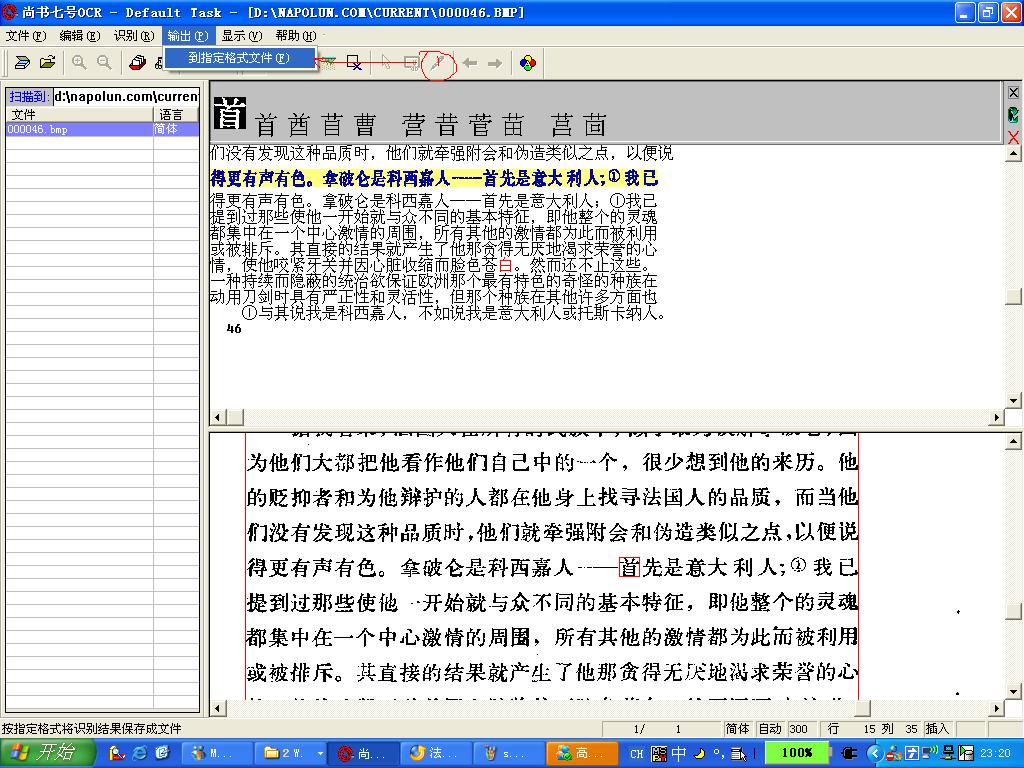This screenshot has height=768, width=1024.
Task: Click text pane horizontal scroll right arrow
Action: [997, 417]
